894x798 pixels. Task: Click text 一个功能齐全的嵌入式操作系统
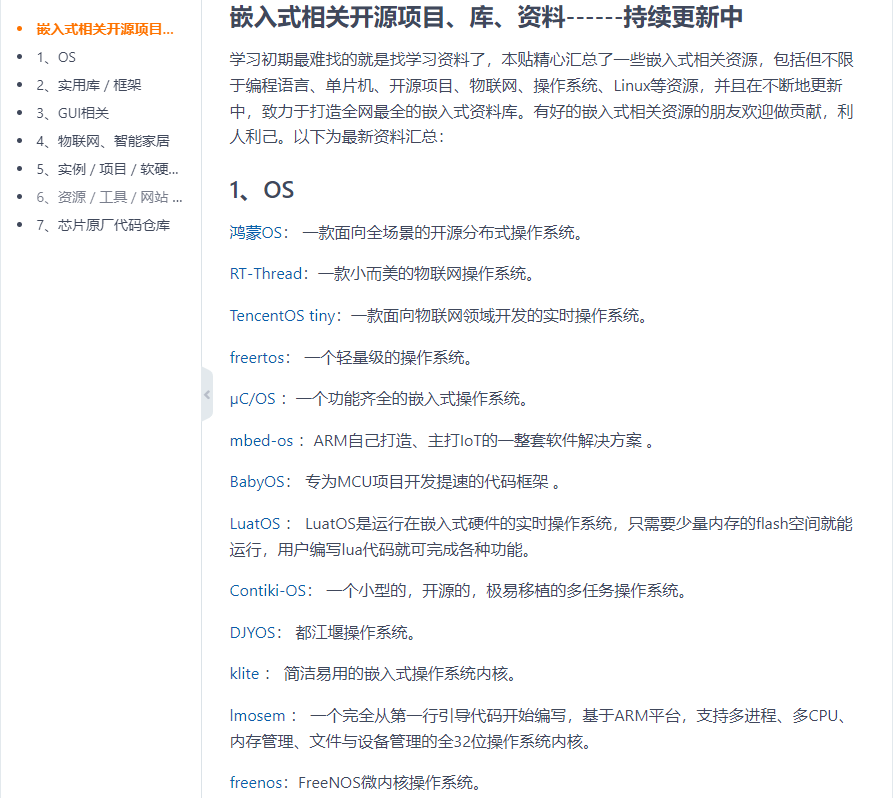coord(413,398)
